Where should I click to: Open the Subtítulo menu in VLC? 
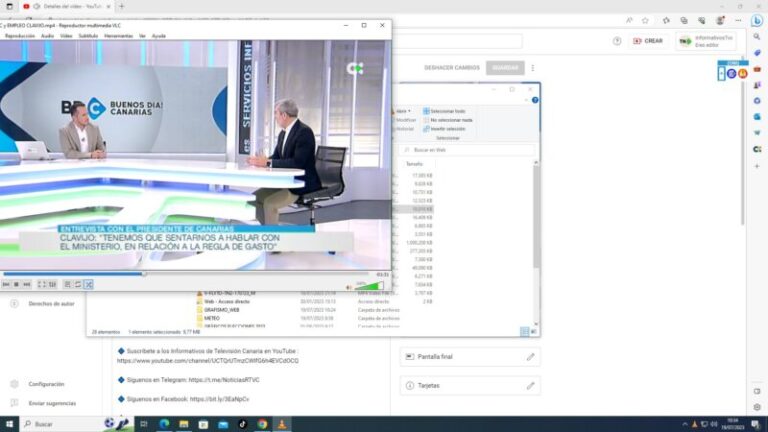click(88, 35)
